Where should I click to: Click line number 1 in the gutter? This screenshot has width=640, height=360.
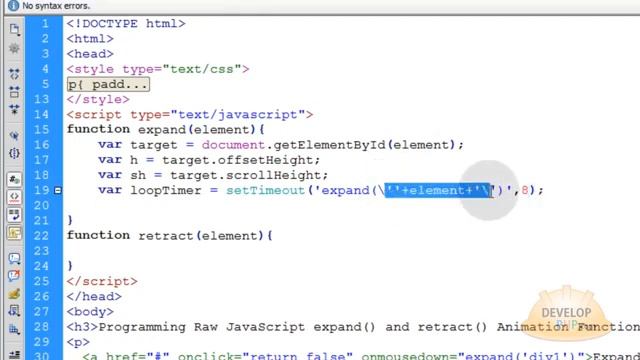pyautogui.click(x=45, y=23)
